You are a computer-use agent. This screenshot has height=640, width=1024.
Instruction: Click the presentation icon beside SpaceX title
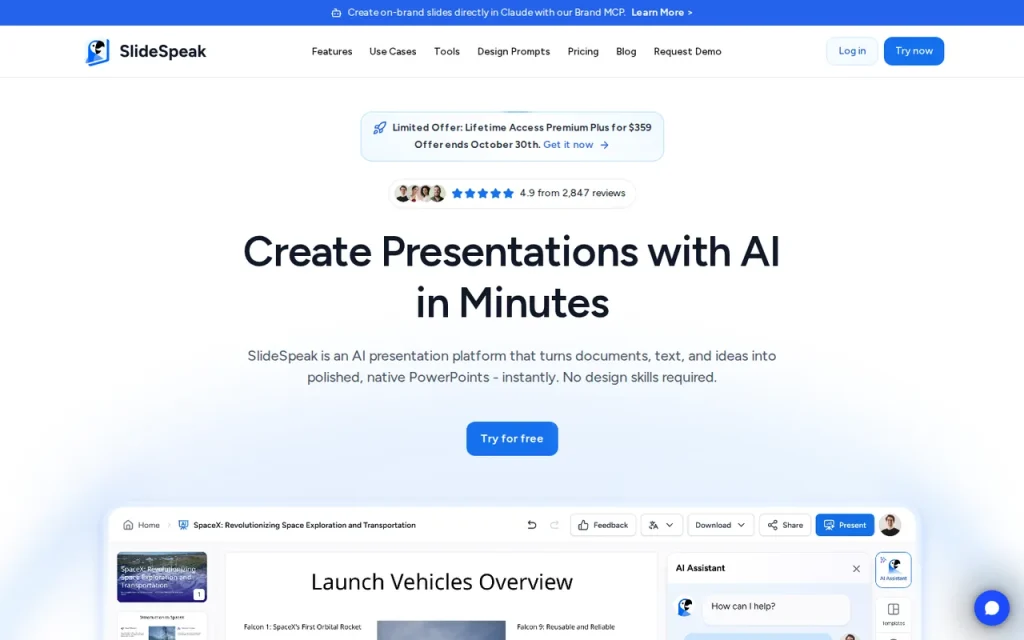(183, 525)
